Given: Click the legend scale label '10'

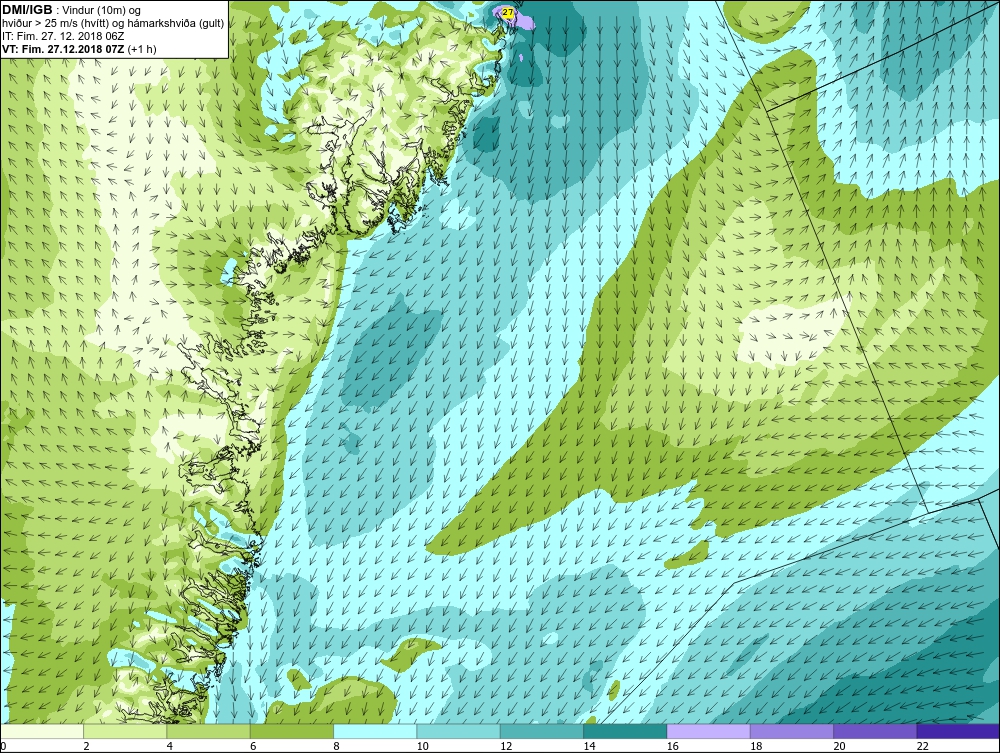Looking at the screenshot, I should [422, 746].
